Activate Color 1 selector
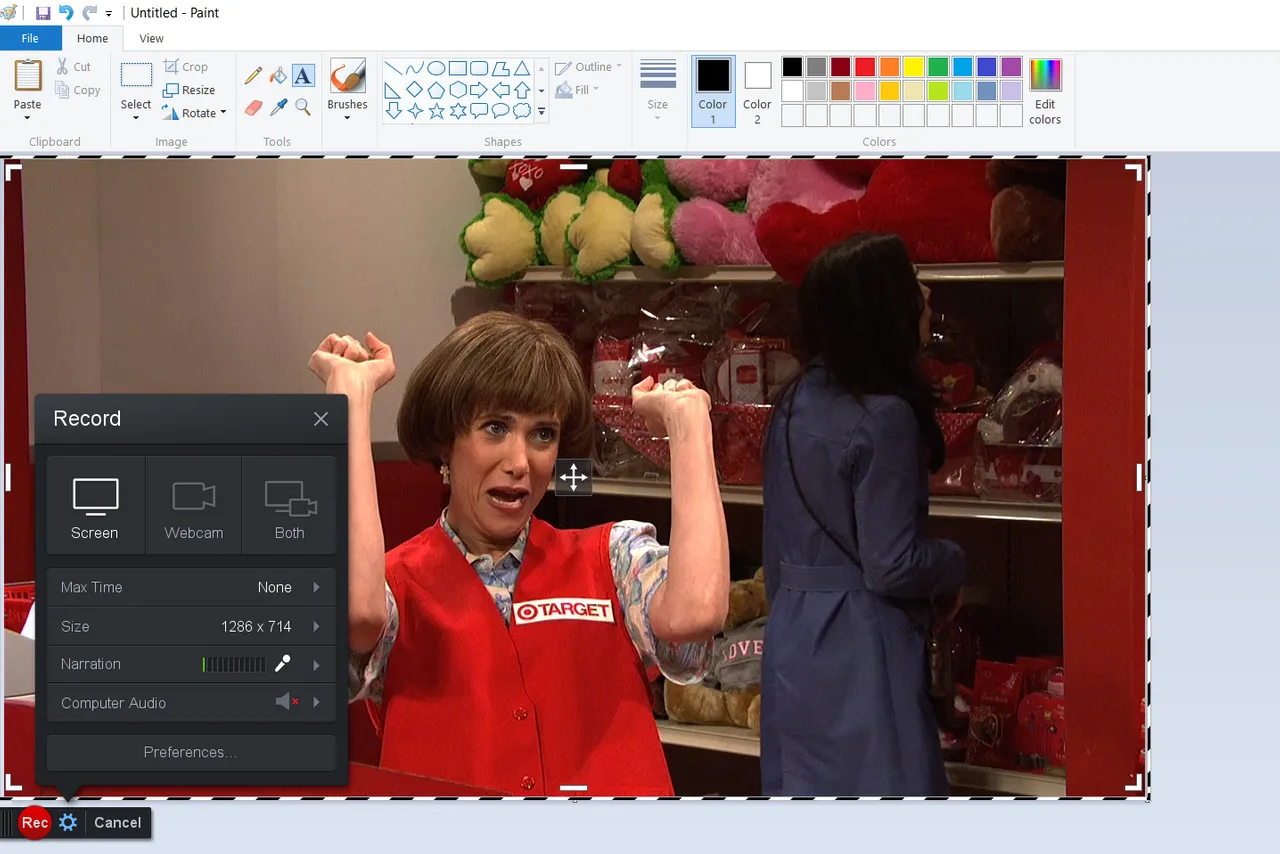Image resolution: width=1280 pixels, height=854 pixels. coord(713,91)
